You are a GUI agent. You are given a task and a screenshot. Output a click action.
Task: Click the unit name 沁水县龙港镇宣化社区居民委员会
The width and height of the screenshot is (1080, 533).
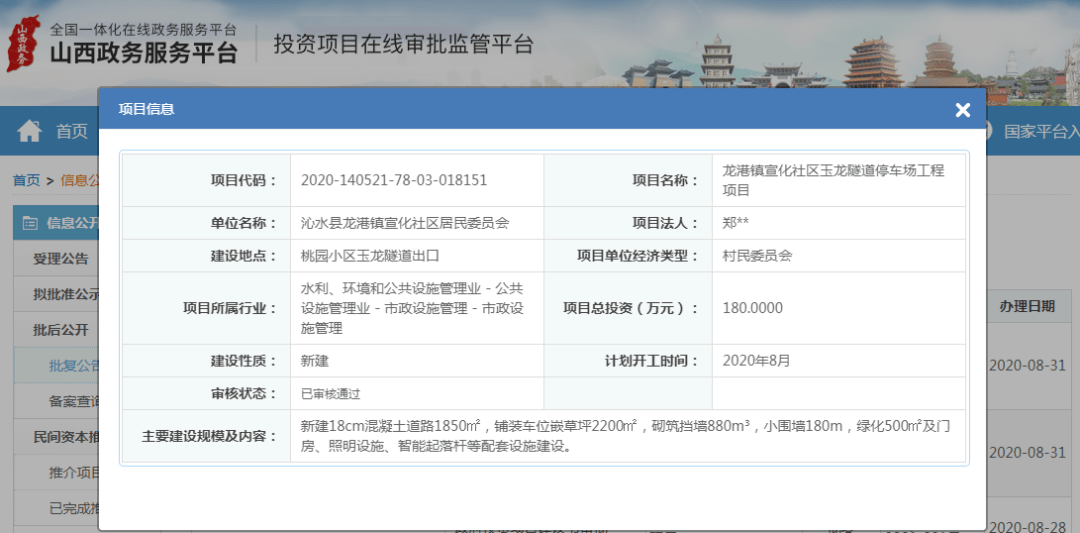405,222
